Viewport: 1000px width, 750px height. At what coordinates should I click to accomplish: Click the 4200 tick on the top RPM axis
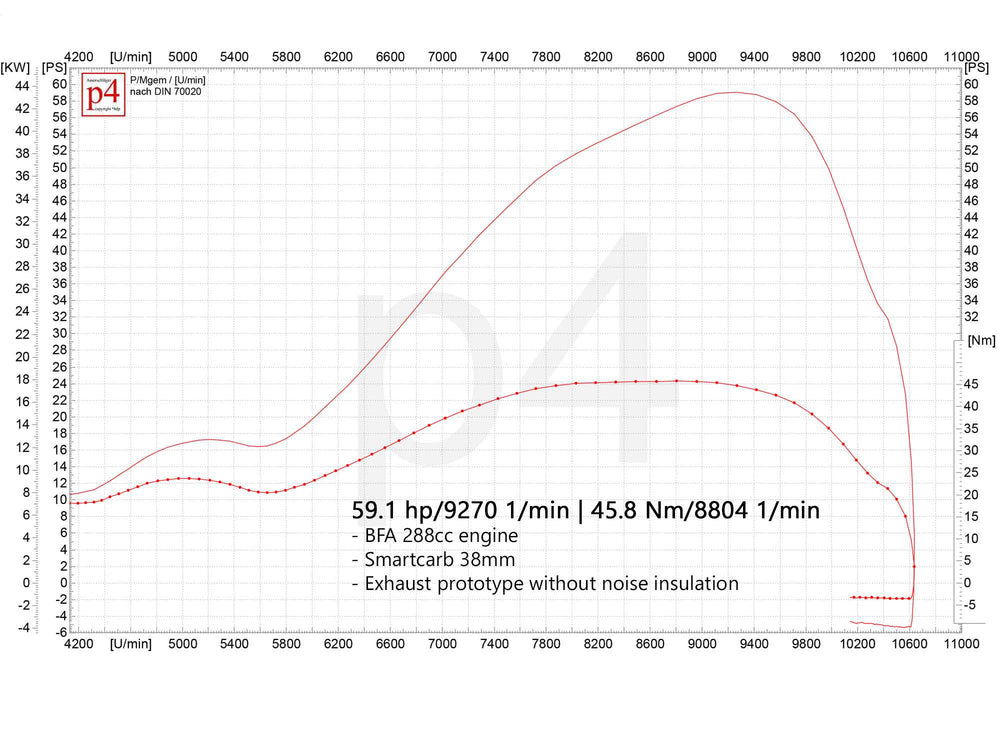79,58
